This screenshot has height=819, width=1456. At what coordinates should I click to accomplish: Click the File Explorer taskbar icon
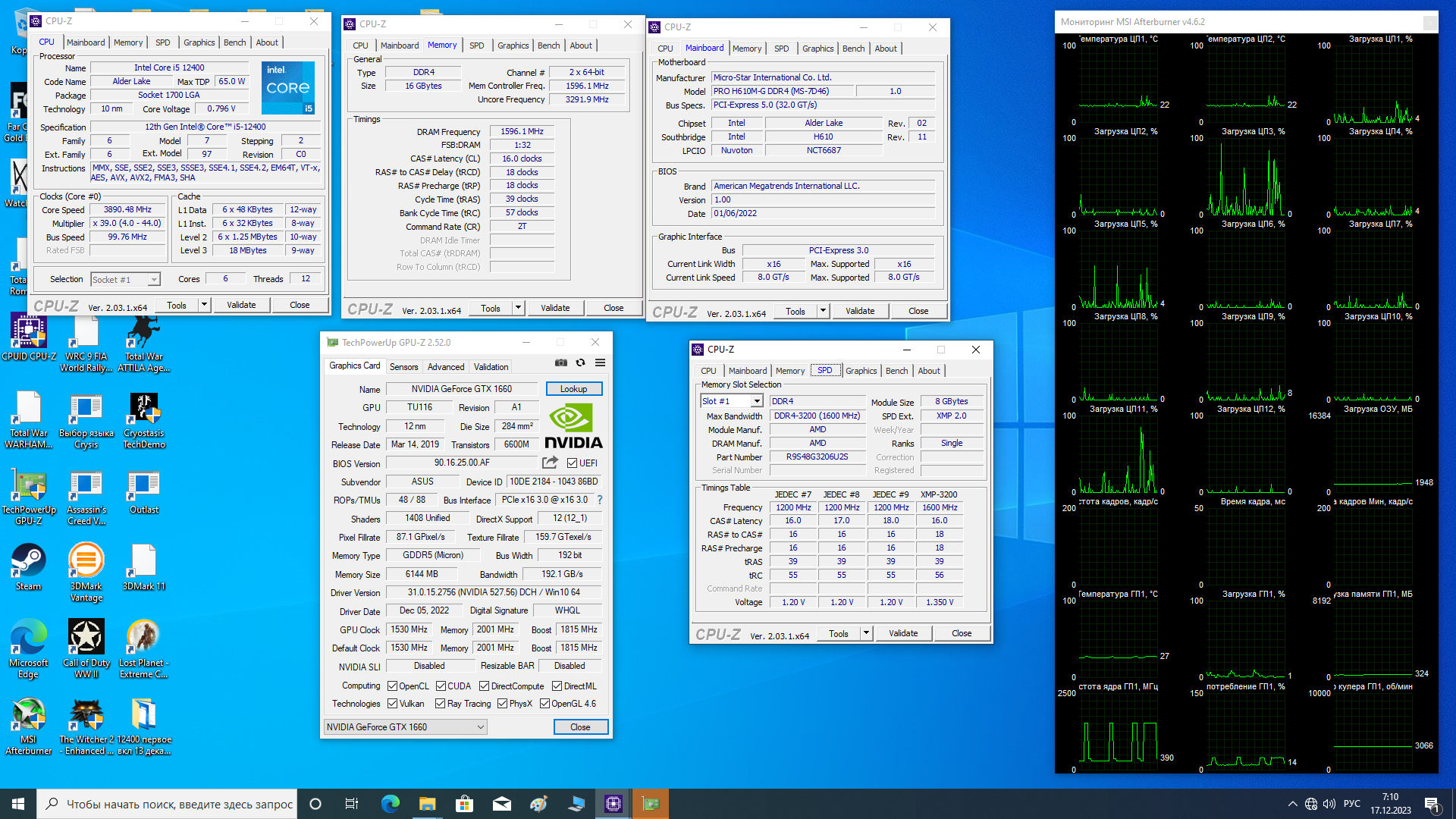click(x=427, y=804)
